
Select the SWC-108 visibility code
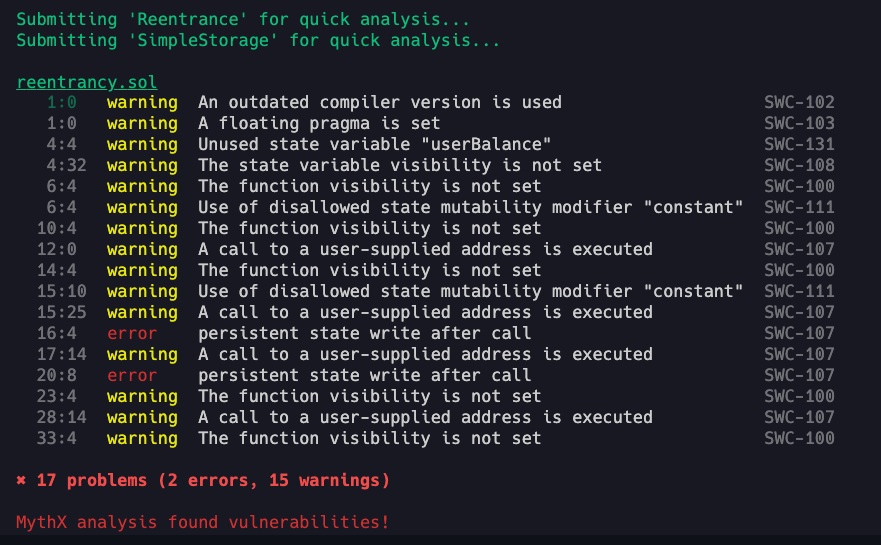pos(800,165)
